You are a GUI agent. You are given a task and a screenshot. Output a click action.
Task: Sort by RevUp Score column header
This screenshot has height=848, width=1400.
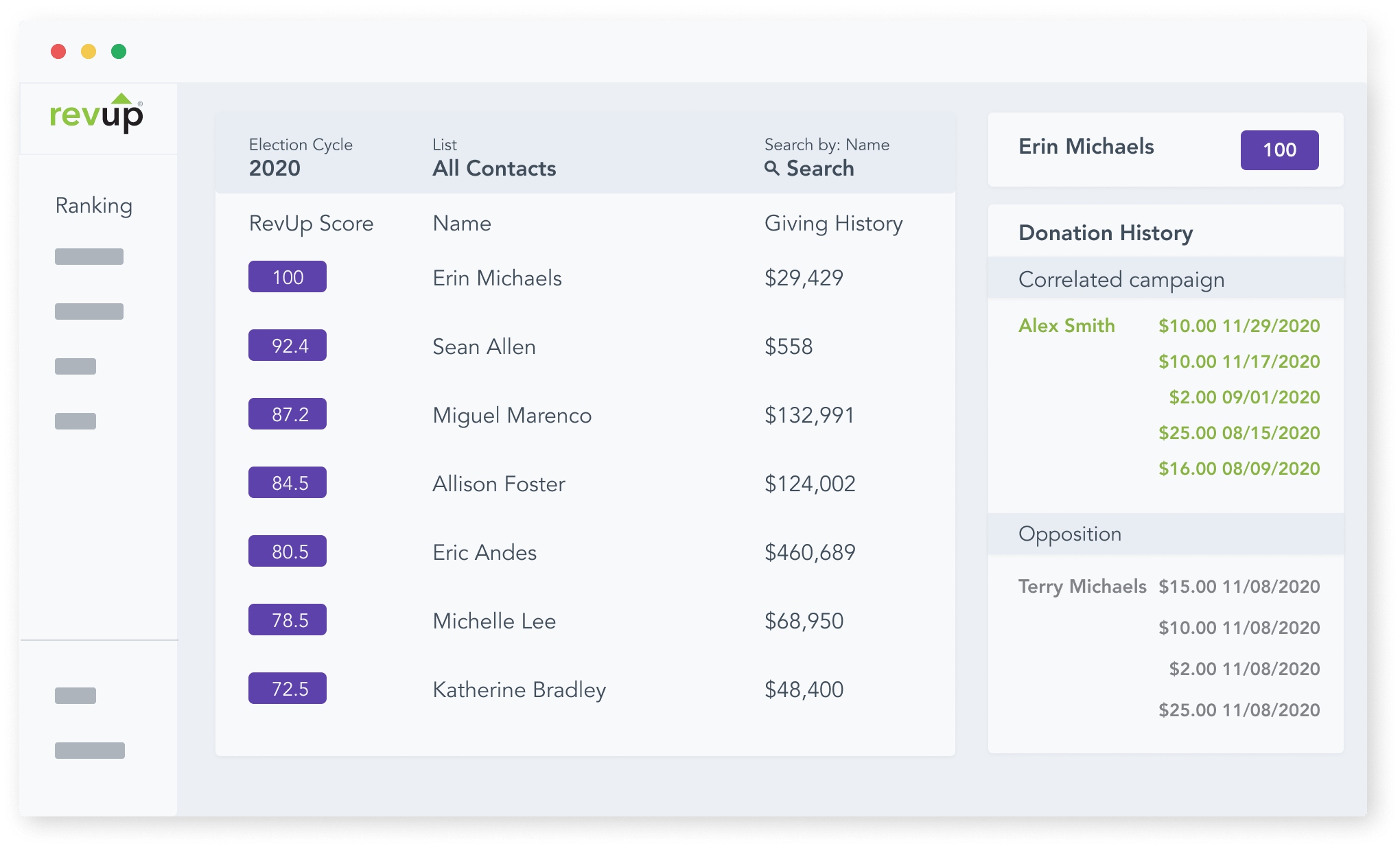click(x=311, y=224)
